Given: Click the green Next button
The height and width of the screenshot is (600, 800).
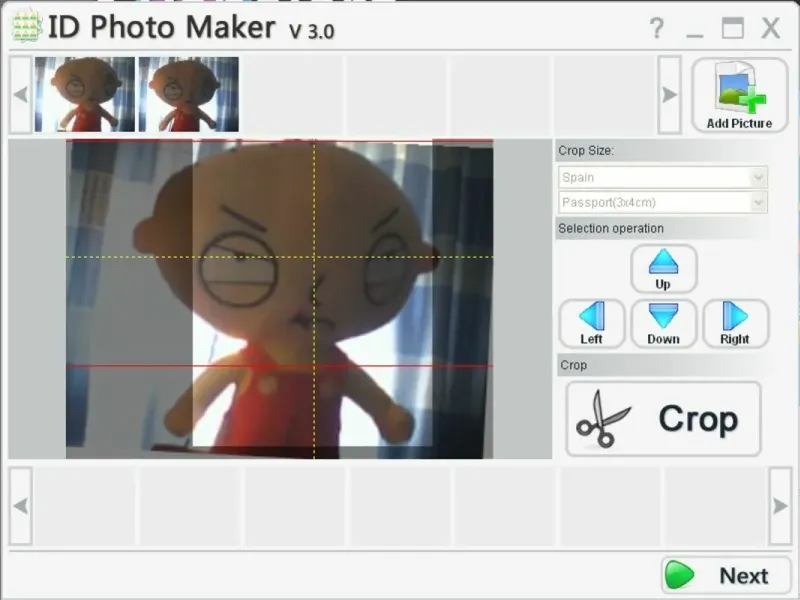Looking at the screenshot, I should (726, 576).
